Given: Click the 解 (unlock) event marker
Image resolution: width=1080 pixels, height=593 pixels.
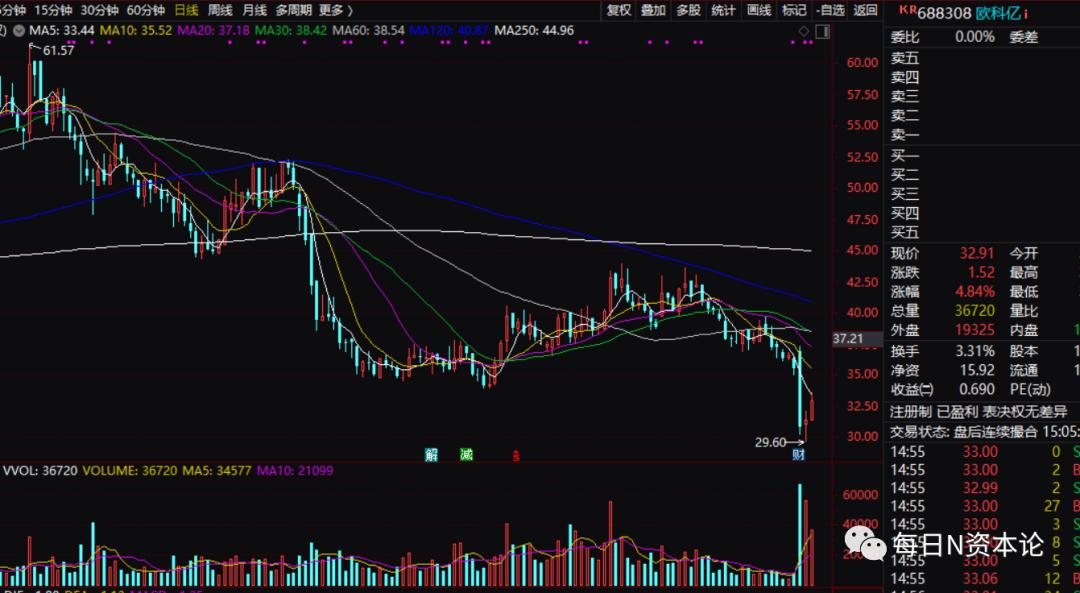Looking at the screenshot, I should (x=431, y=455).
